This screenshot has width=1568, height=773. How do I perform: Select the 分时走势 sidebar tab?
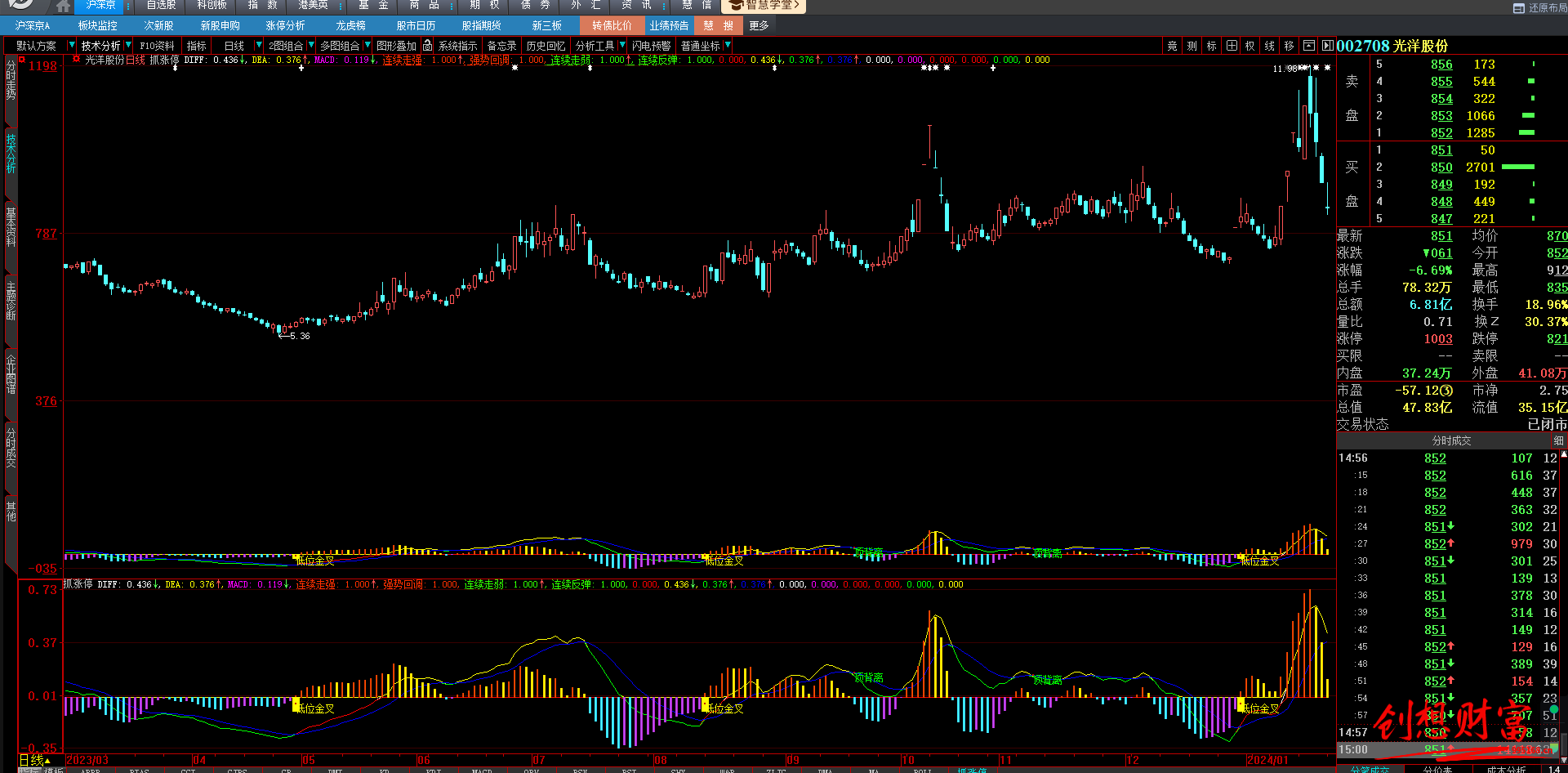point(11,80)
